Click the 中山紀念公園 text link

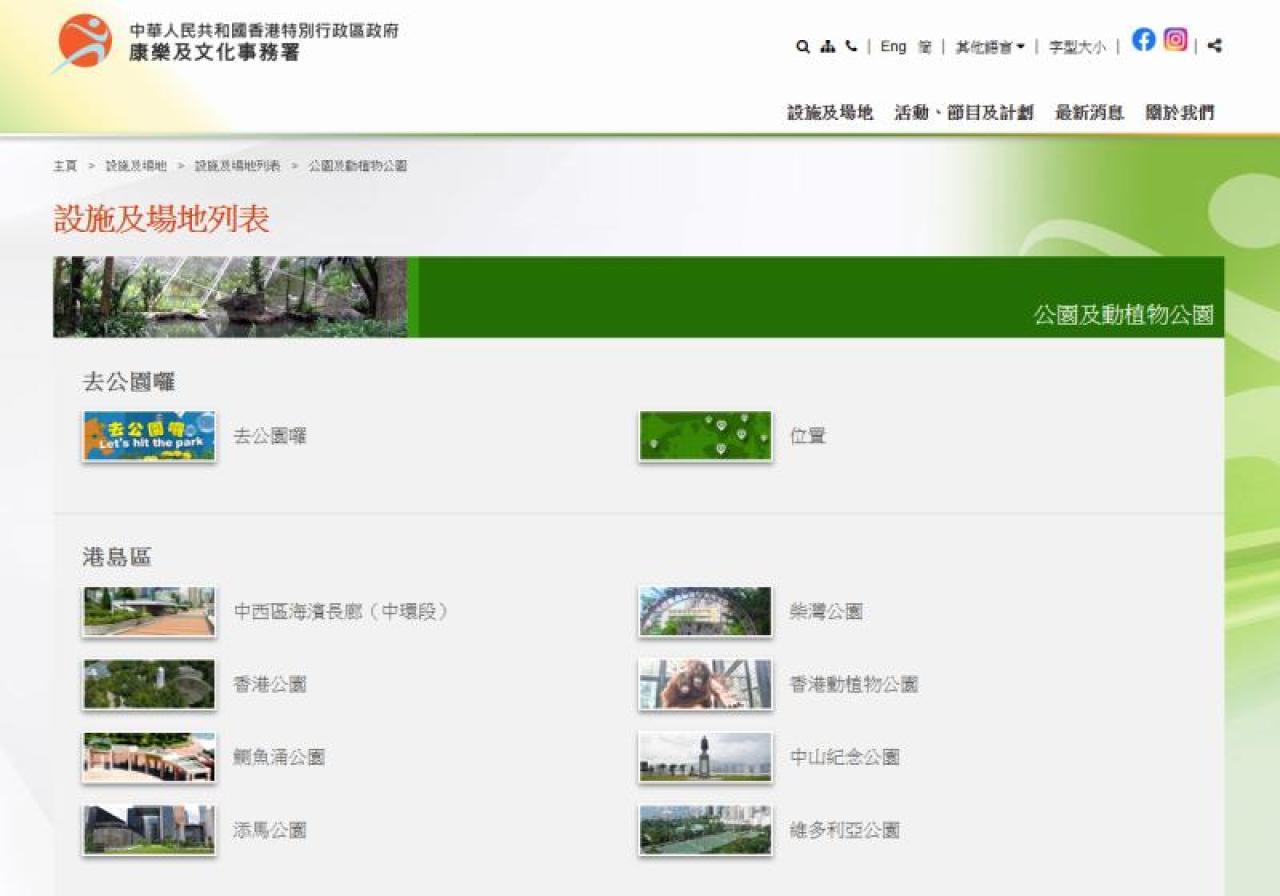tap(845, 757)
